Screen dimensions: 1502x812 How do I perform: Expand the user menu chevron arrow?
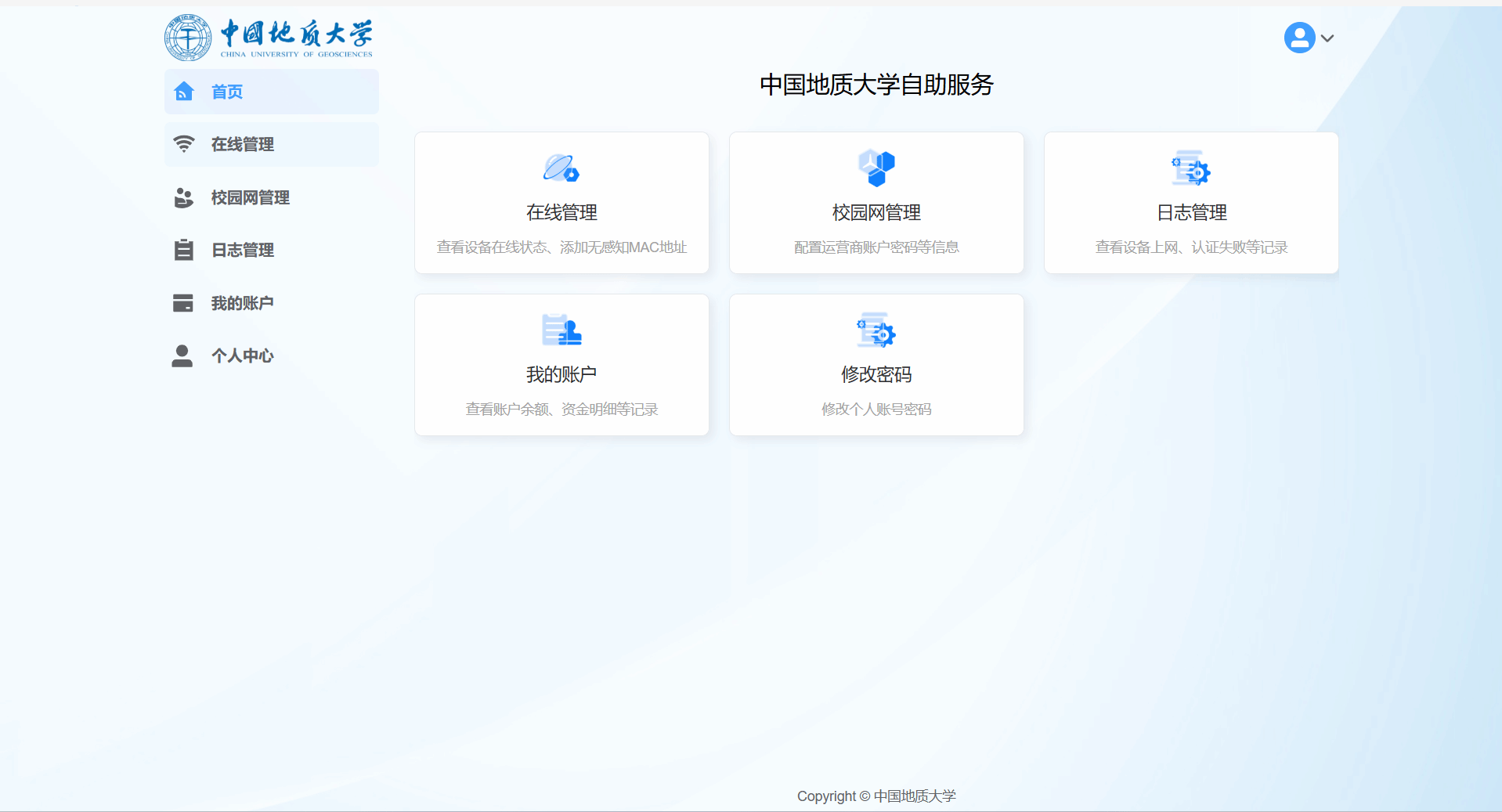(x=1327, y=38)
